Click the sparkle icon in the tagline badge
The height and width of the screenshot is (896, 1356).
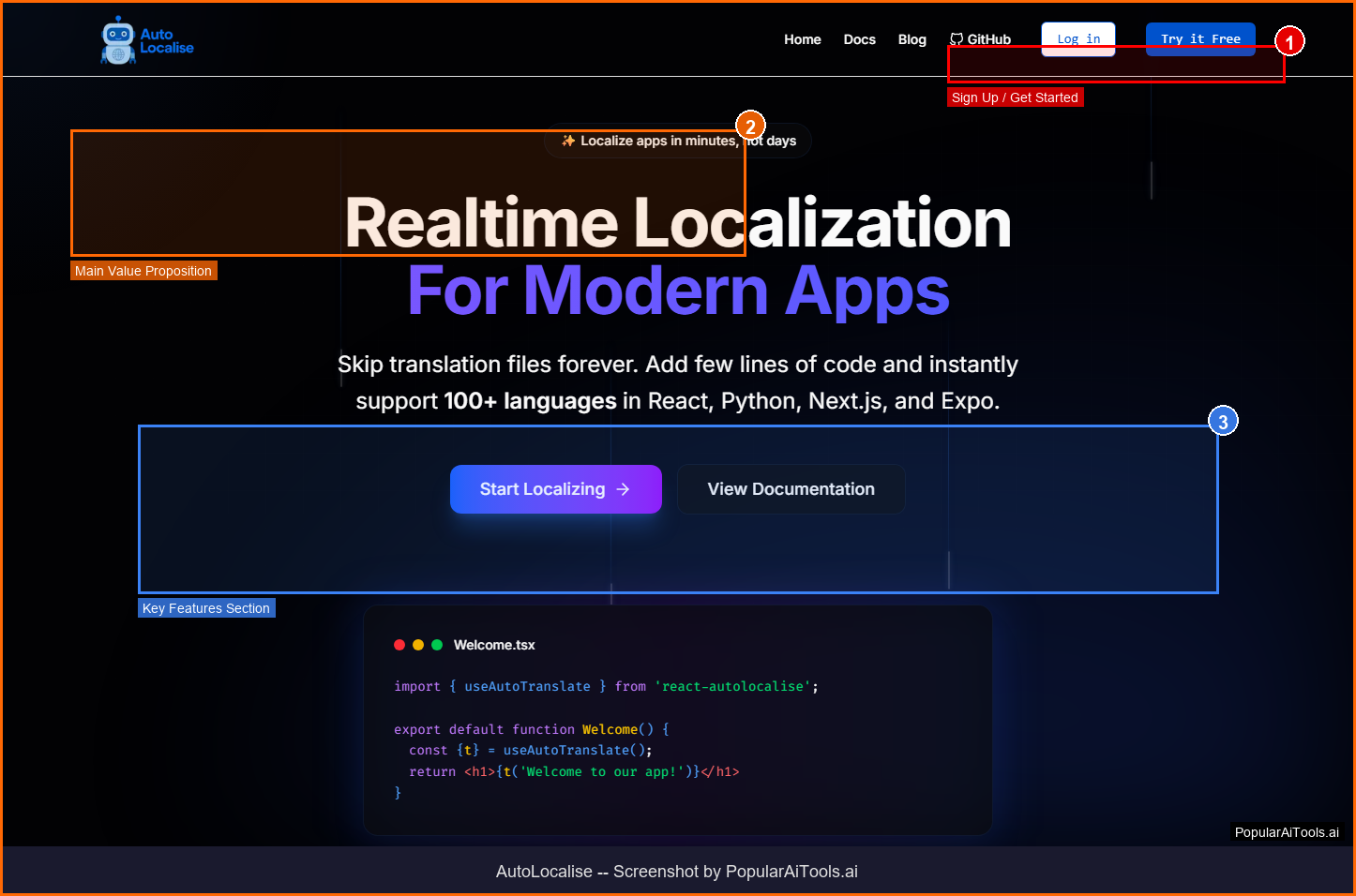tap(568, 141)
